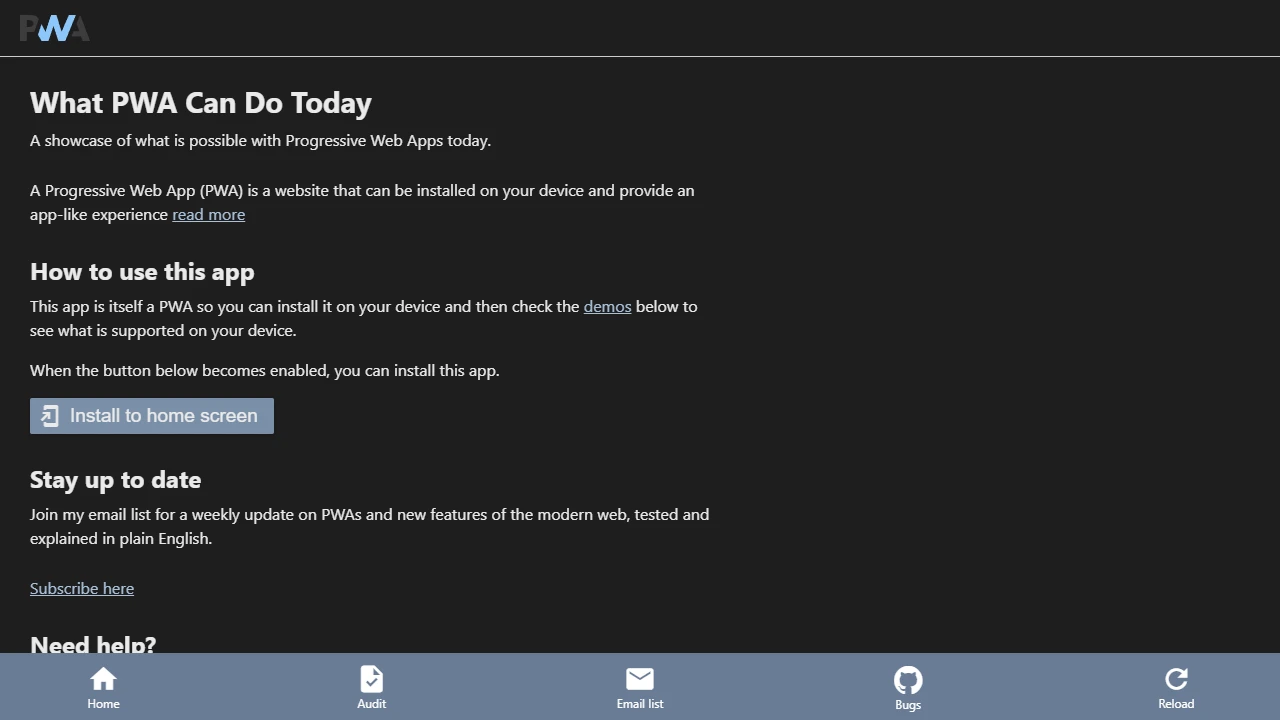Click the Audit checklist icon
This screenshot has width=1280, height=720.
[371, 678]
